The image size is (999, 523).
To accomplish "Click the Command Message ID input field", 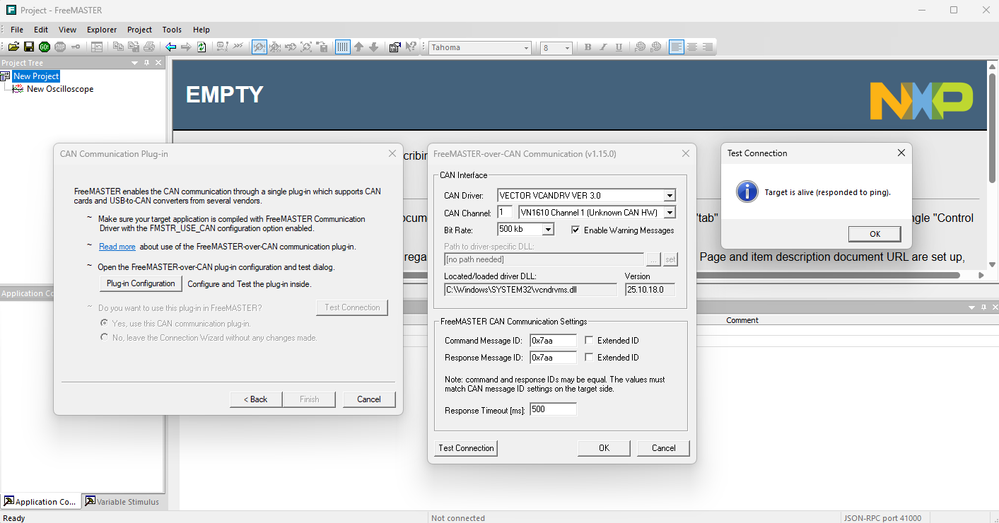I will (552, 340).
